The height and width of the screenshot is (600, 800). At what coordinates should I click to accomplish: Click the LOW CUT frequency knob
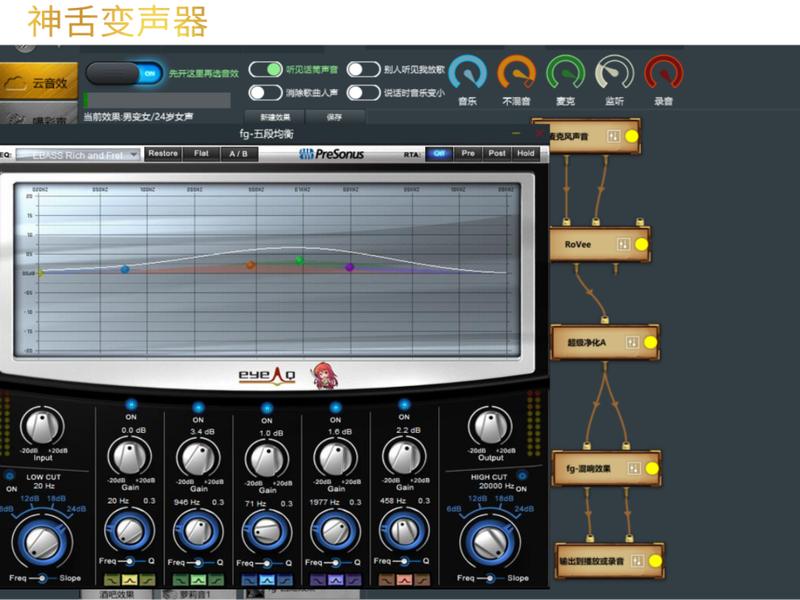42,542
